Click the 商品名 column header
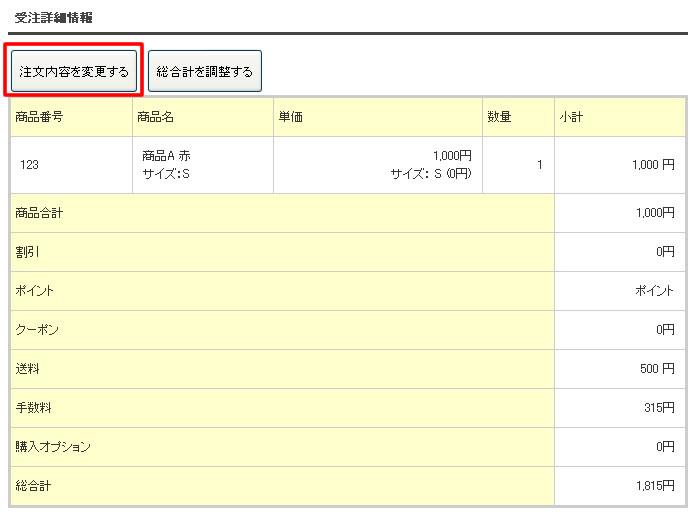Image resolution: width=695 pixels, height=521 pixels. pyautogui.click(x=156, y=117)
